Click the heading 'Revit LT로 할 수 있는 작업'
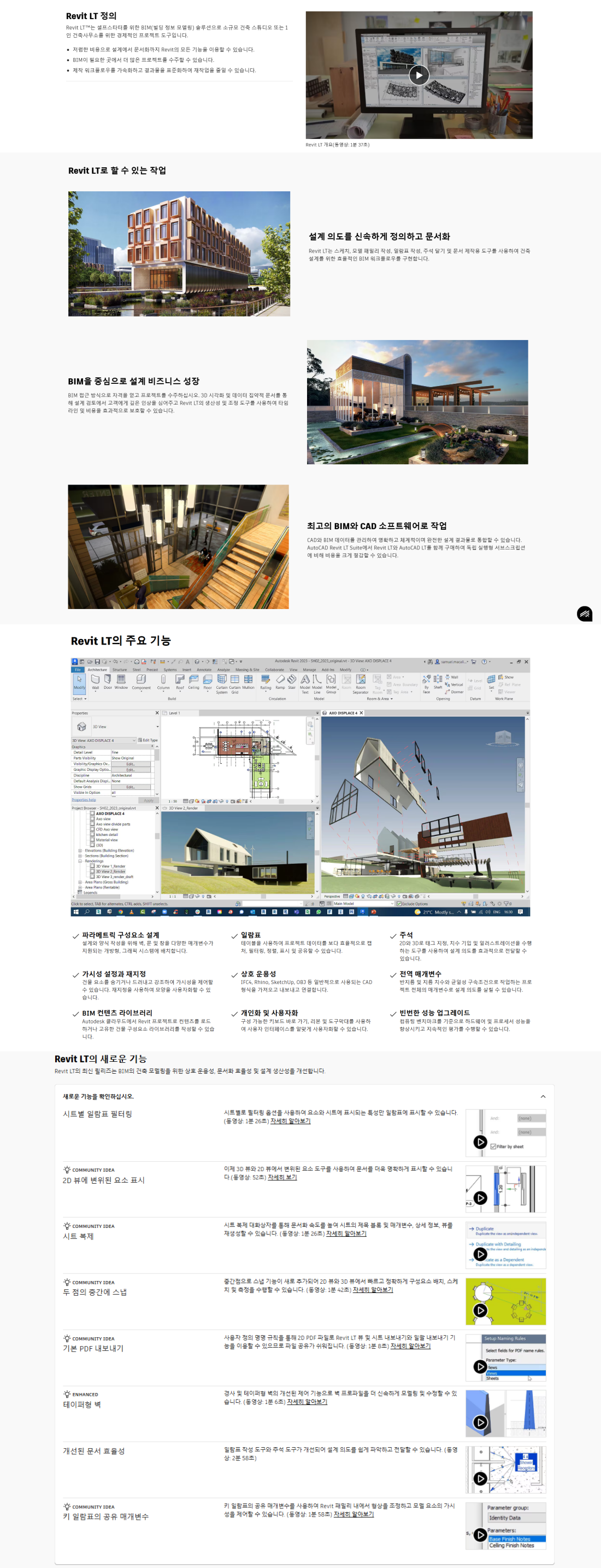This screenshot has height=1568, width=601. (117, 171)
